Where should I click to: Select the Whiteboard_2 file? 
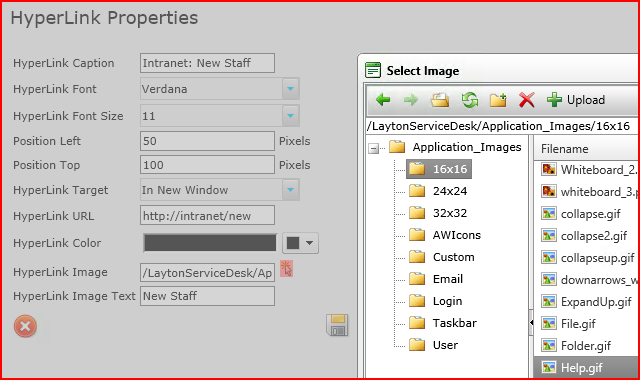(x=588, y=169)
